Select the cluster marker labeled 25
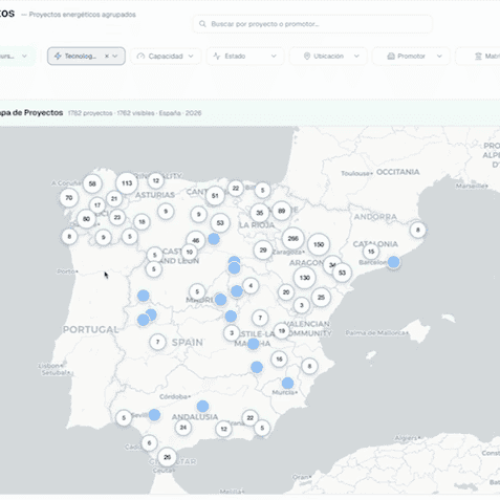The width and height of the screenshot is (500, 500). pos(321,297)
